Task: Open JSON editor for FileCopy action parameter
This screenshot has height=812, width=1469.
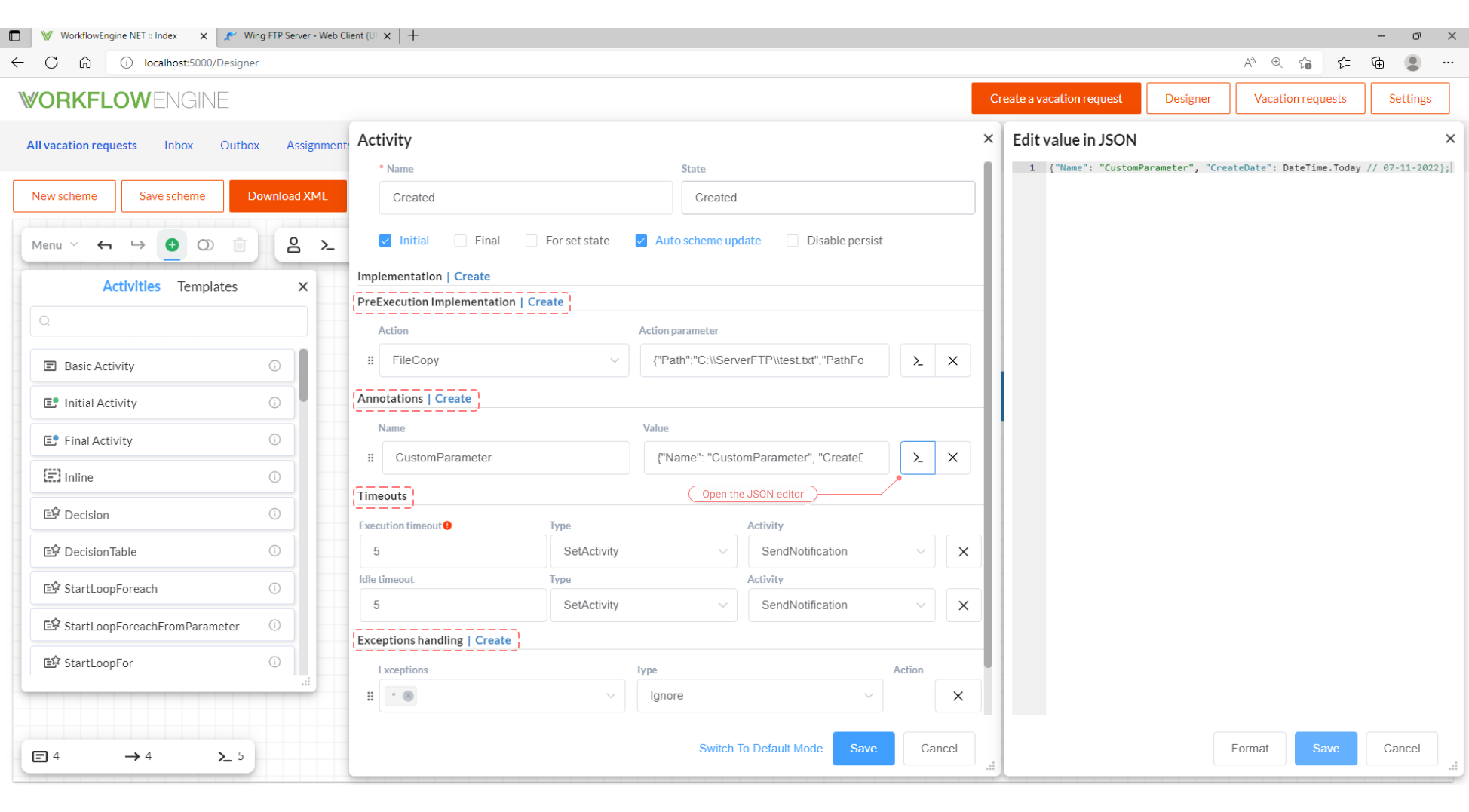Action: point(918,360)
